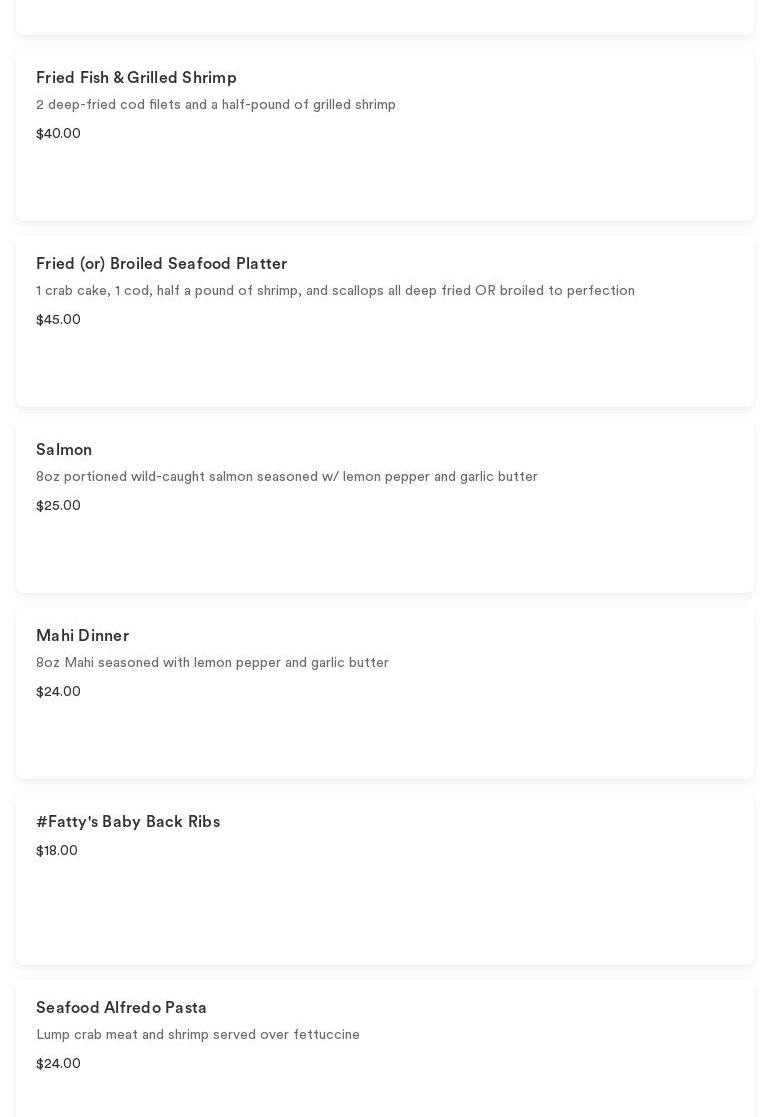Viewport: 770px width, 1117px height.
Task: Select the Seafood Alfredo Pasta $24.00 price
Action: [58, 1064]
